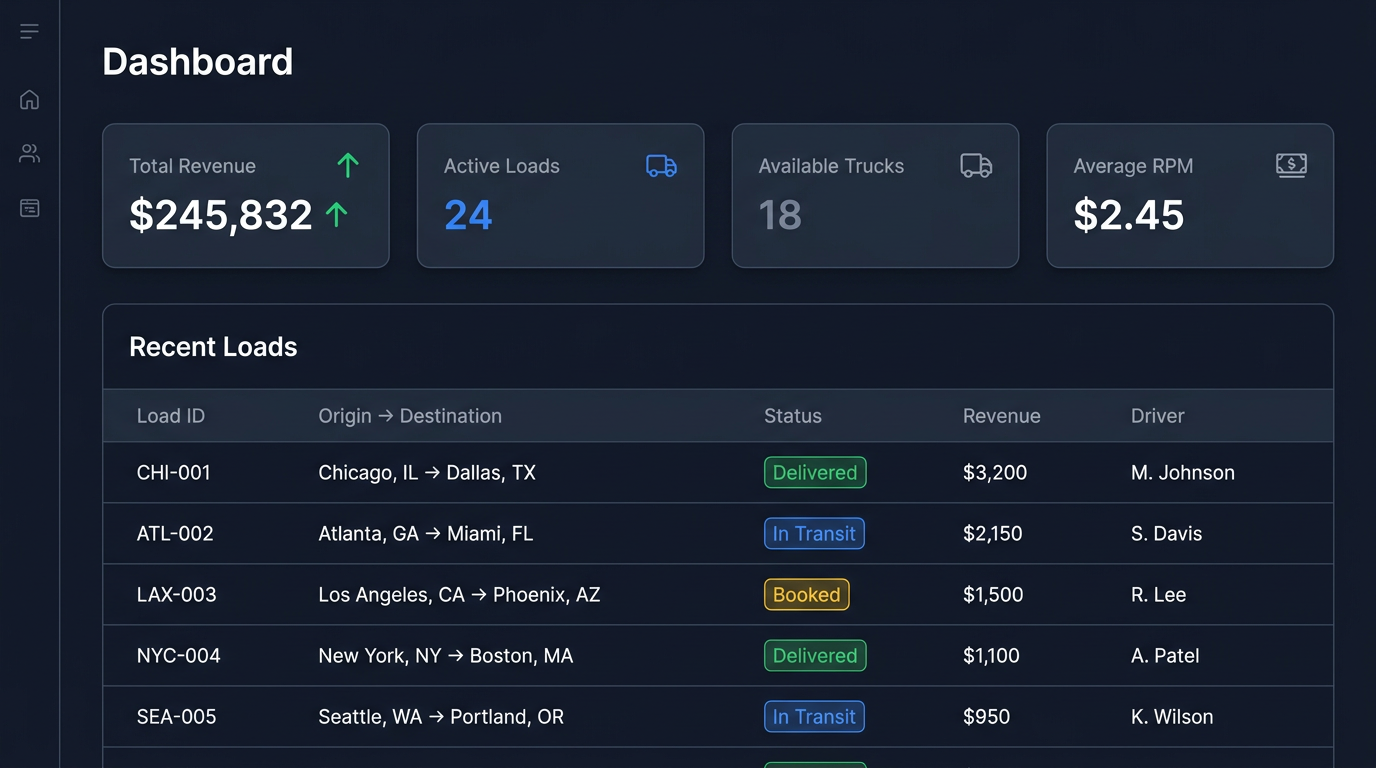Click driver R. Lee
Screen dimensions: 1376x768
[1159, 595]
